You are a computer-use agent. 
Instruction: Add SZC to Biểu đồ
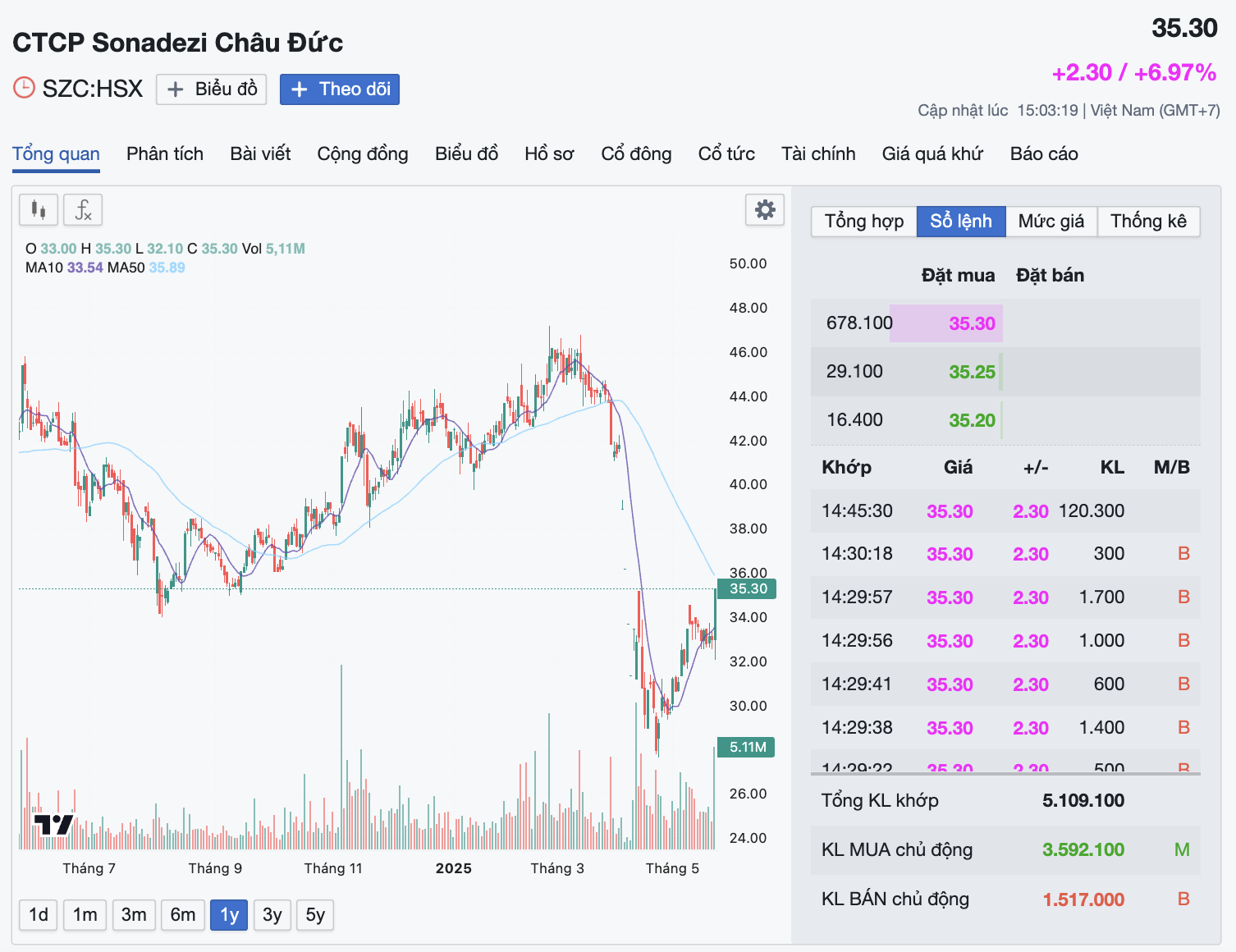click(212, 89)
